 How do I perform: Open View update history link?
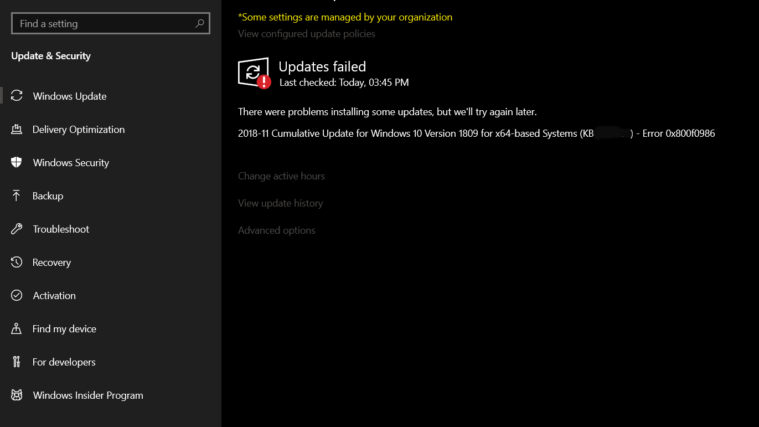click(x=280, y=203)
